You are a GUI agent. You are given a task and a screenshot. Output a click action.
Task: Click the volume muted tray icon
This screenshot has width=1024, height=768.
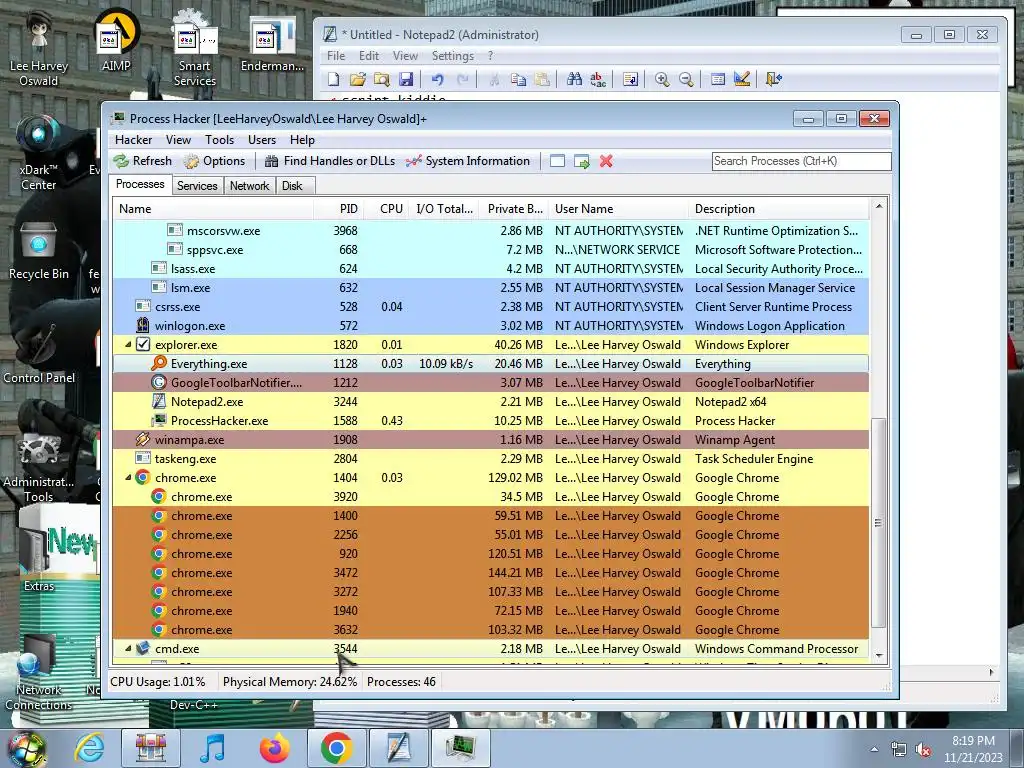(923, 750)
